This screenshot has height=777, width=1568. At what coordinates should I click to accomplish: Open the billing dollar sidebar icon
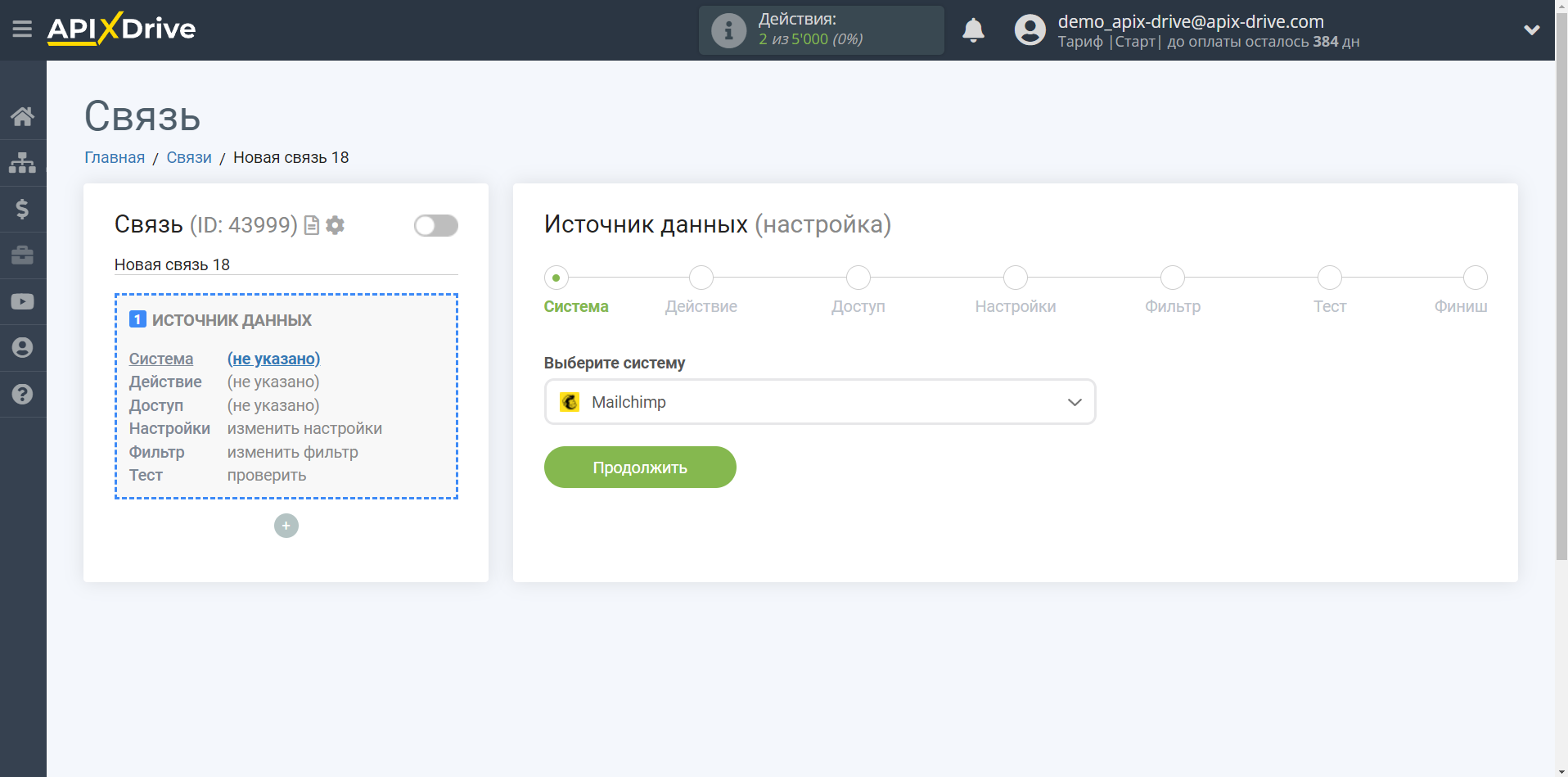22,209
